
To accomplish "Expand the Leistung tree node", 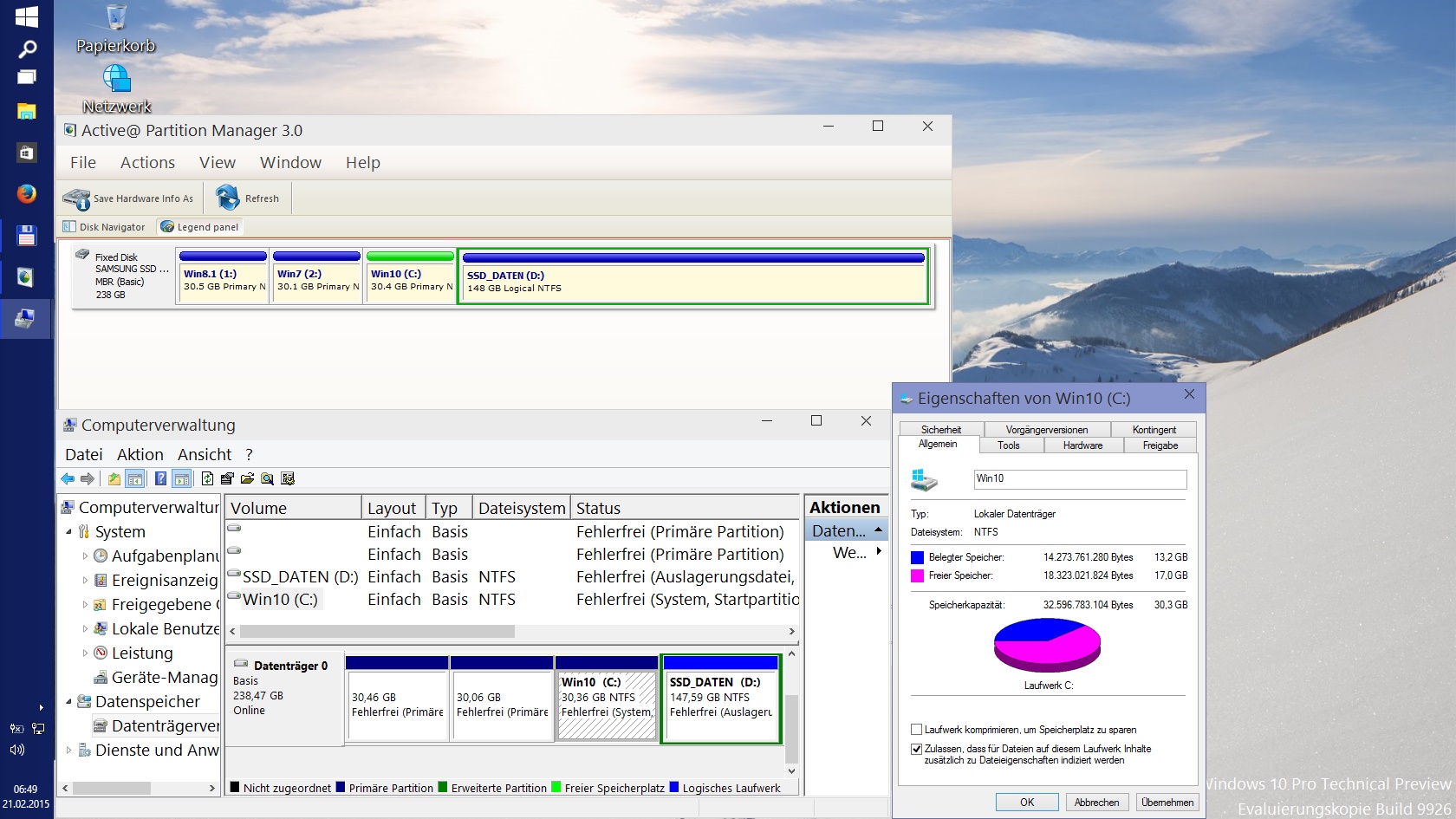I will pos(85,653).
